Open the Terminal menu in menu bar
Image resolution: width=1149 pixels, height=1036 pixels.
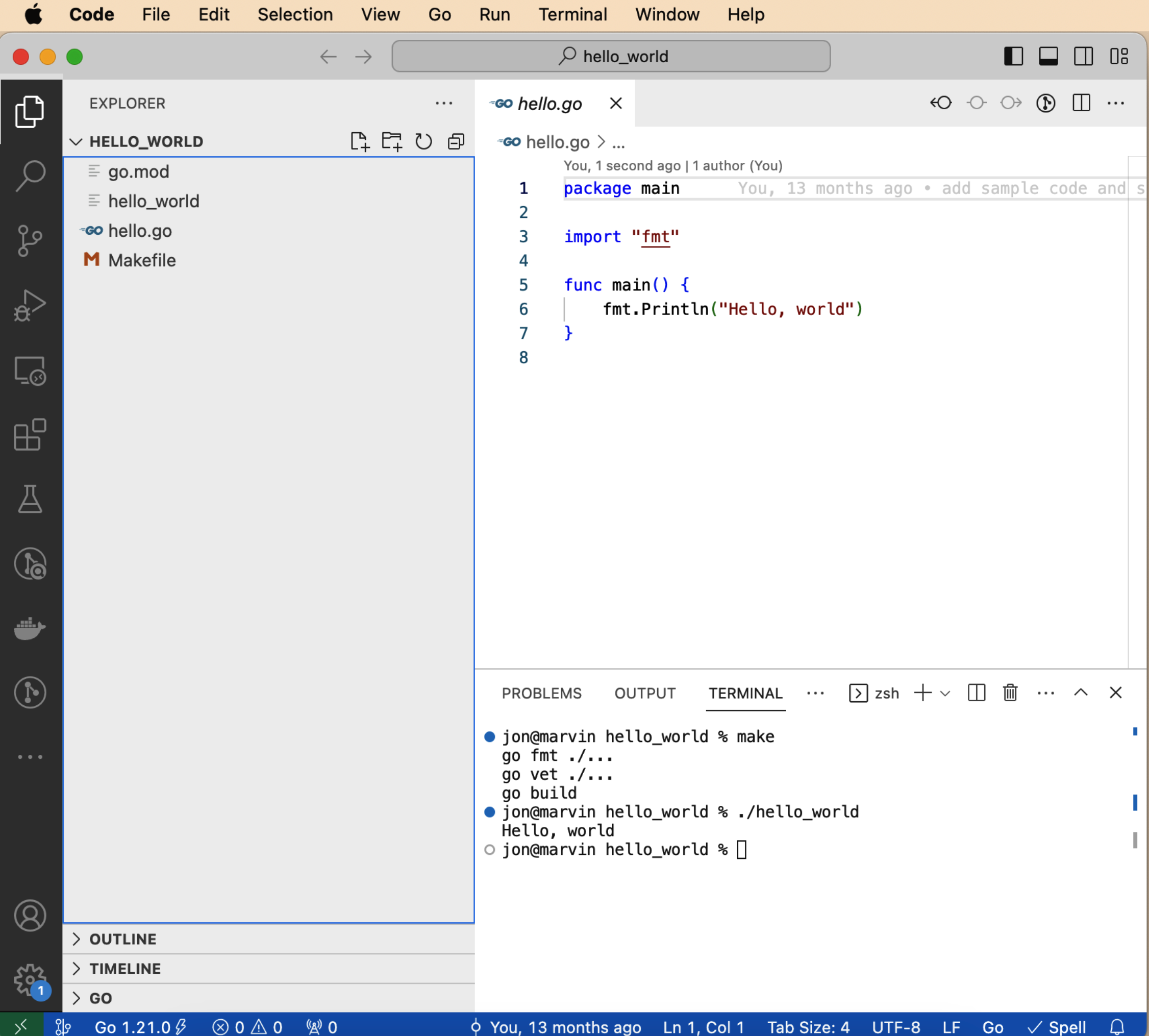(572, 14)
